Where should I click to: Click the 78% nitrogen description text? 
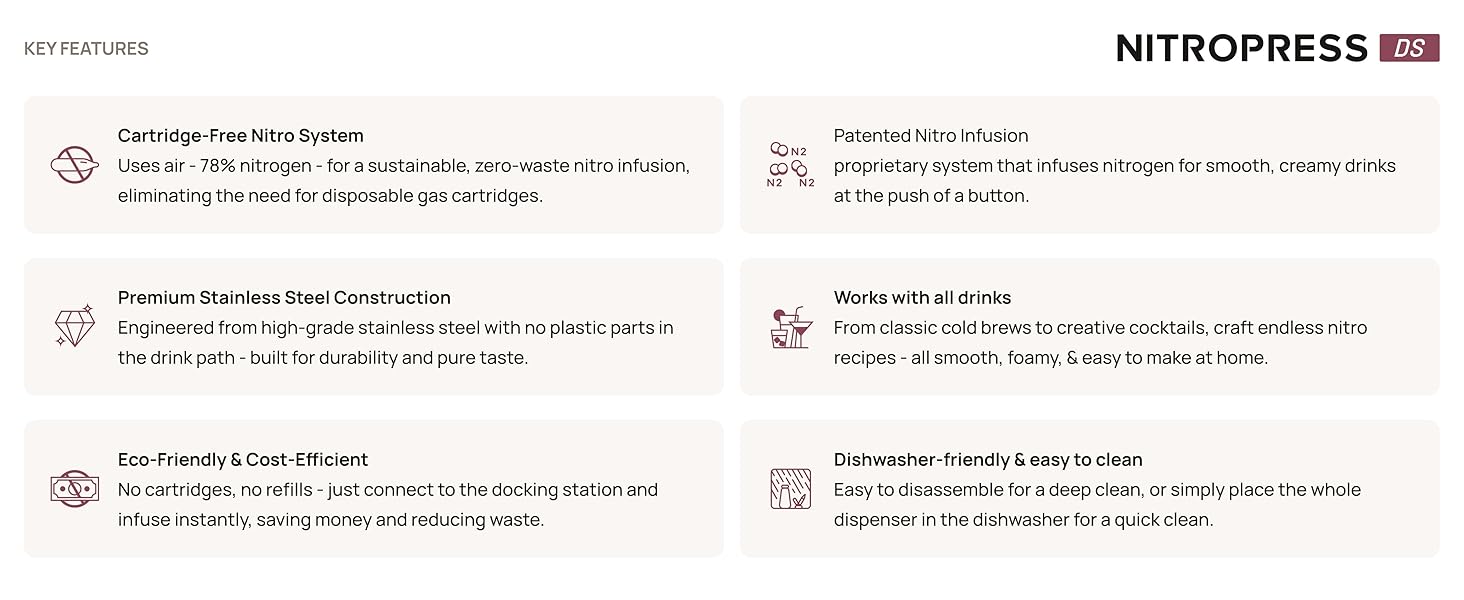[404, 180]
